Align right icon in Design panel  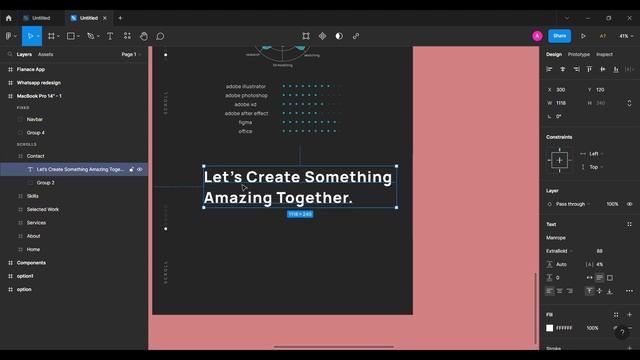(x=576, y=69)
